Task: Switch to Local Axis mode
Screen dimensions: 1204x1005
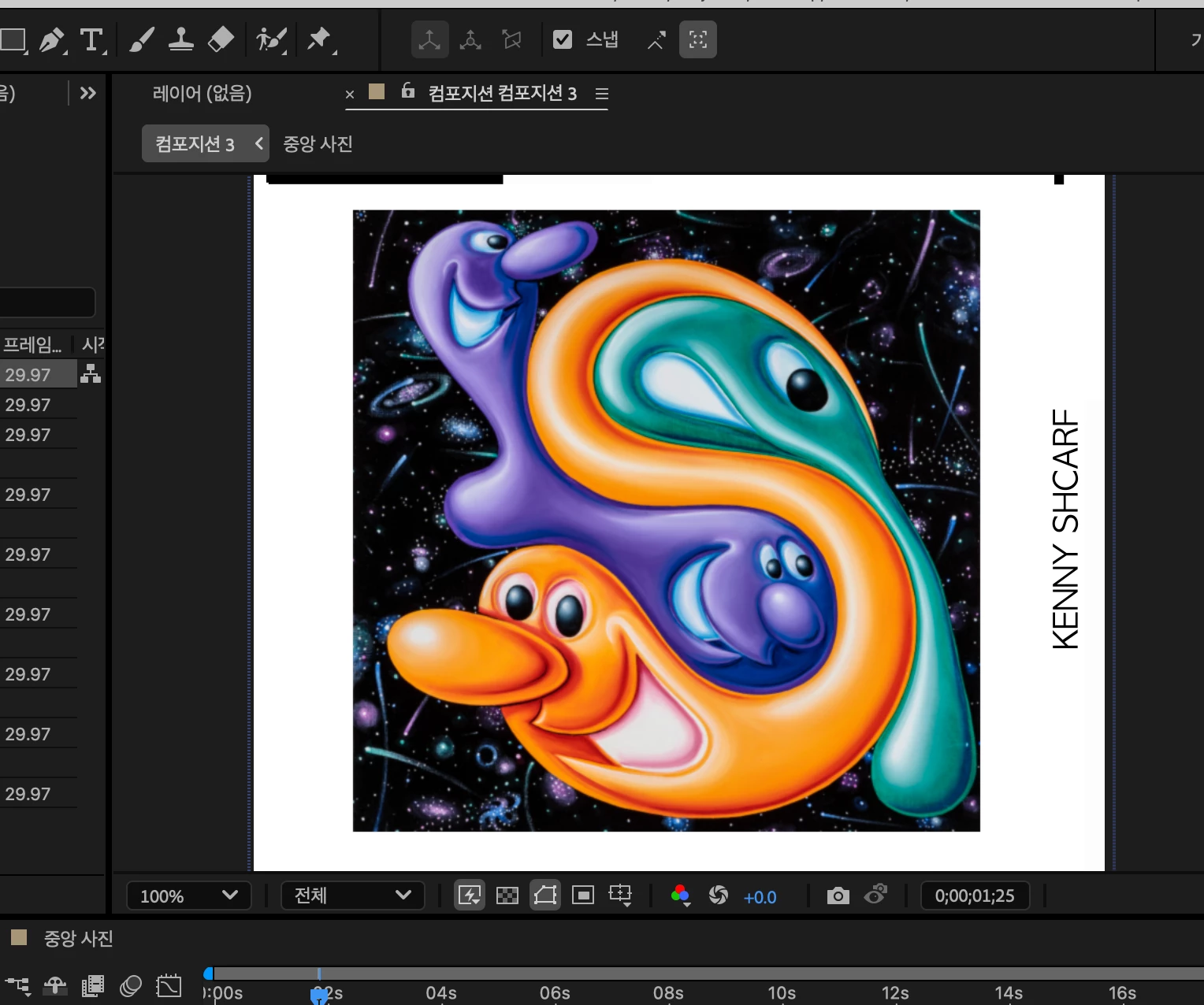Action: [x=429, y=39]
